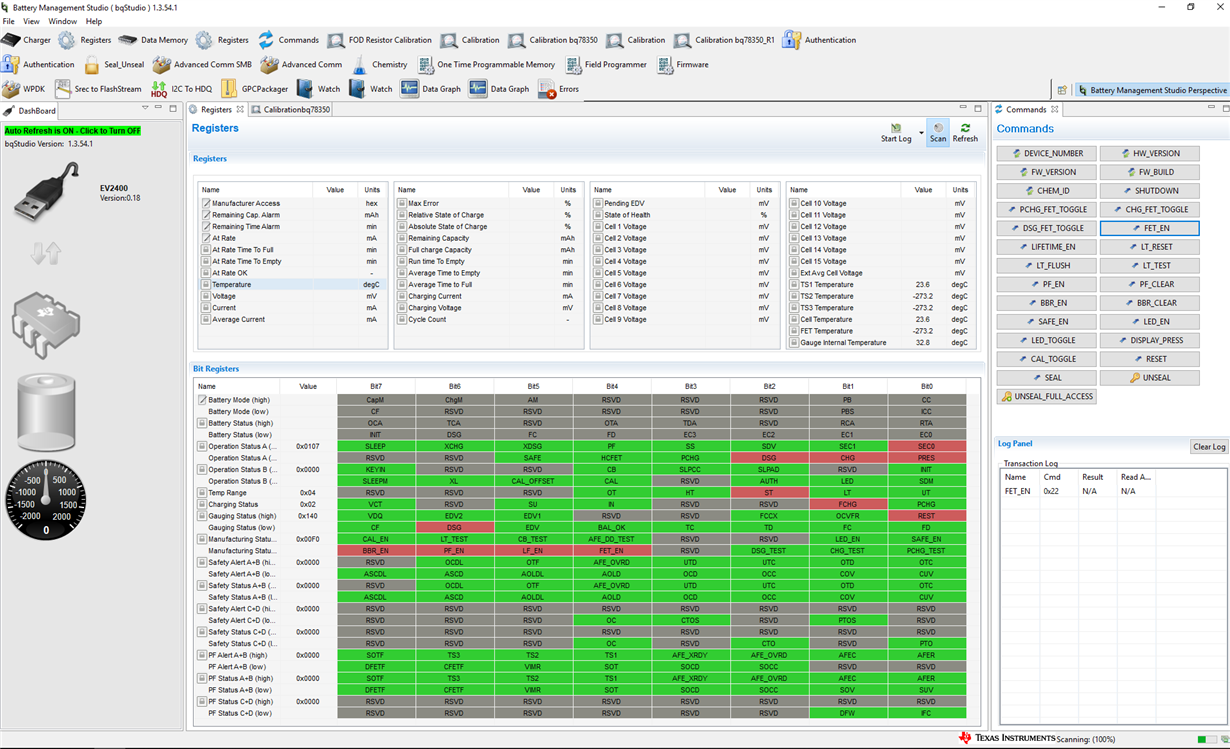Click UNSEAL_FULL_ACCESS button
The image size is (1230, 749).
(x=1046, y=396)
